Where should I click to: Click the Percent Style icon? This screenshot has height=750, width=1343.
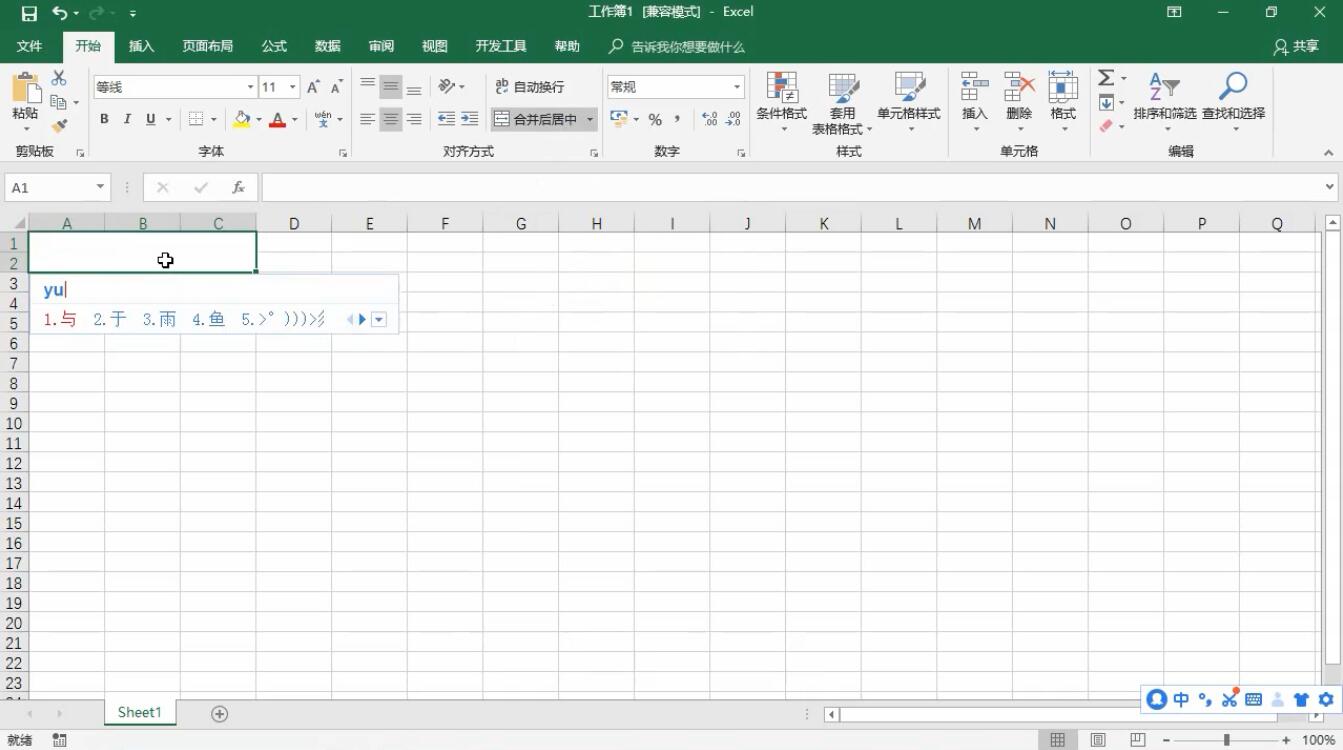[x=655, y=119]
